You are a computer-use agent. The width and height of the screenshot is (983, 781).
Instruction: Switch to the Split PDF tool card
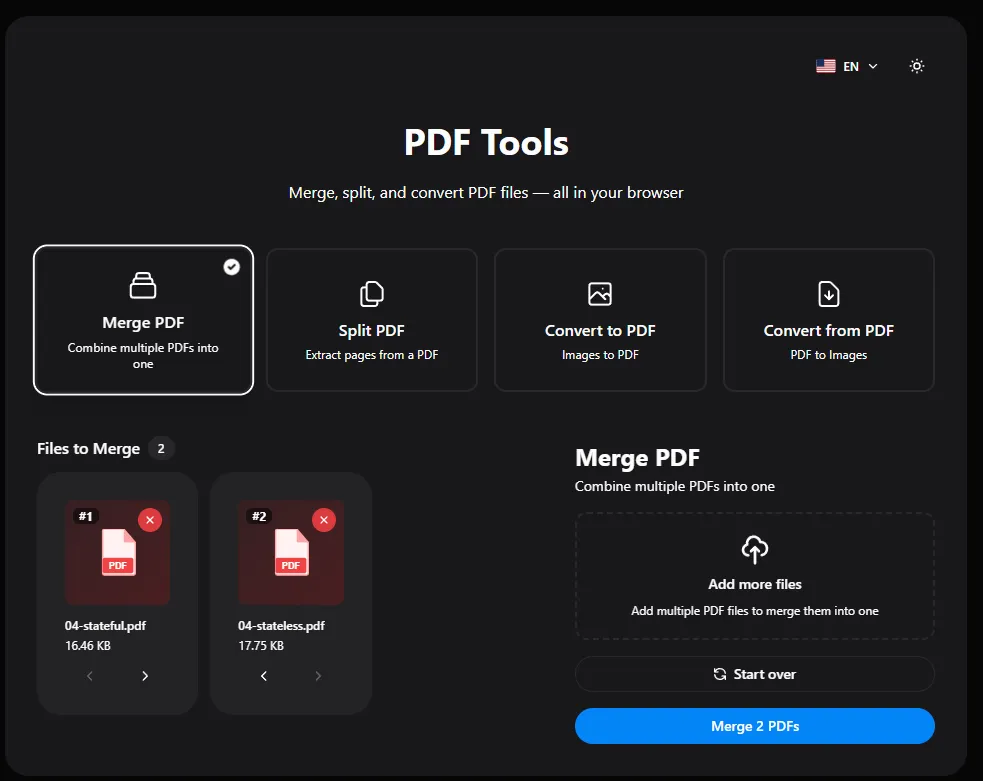pos(371,320)
